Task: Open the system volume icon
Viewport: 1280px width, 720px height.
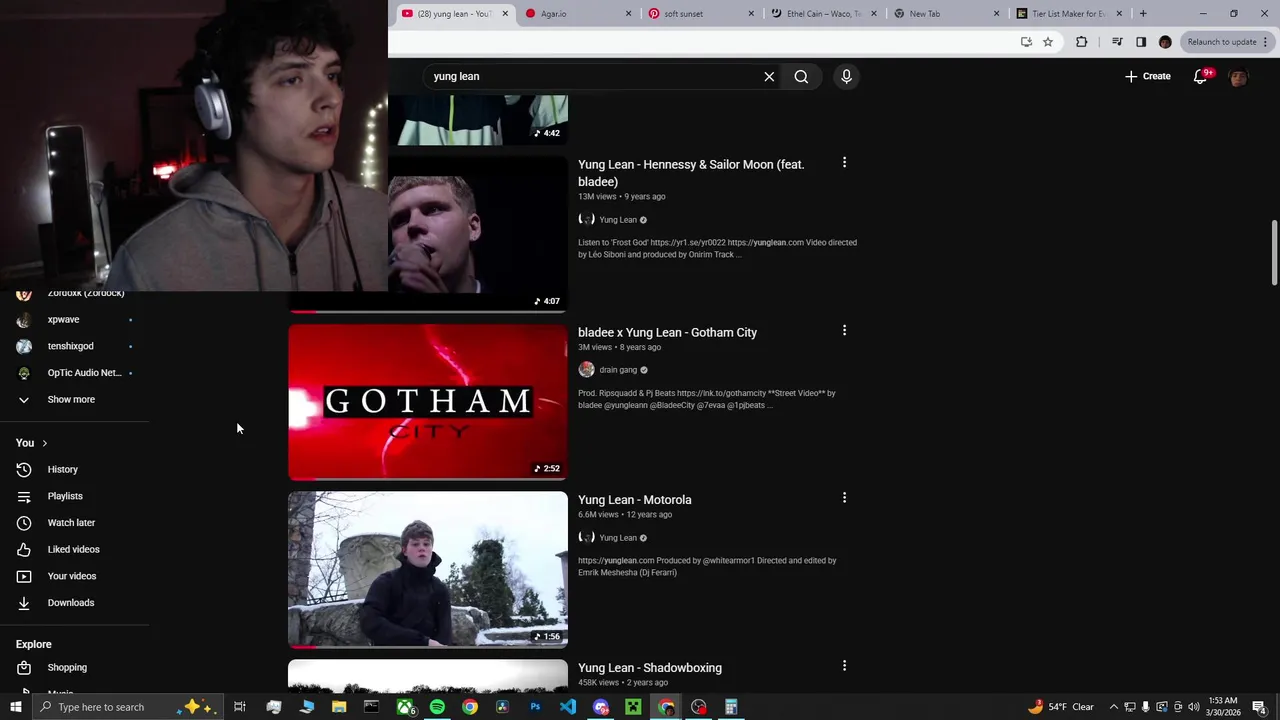Action: point(1193,707)
